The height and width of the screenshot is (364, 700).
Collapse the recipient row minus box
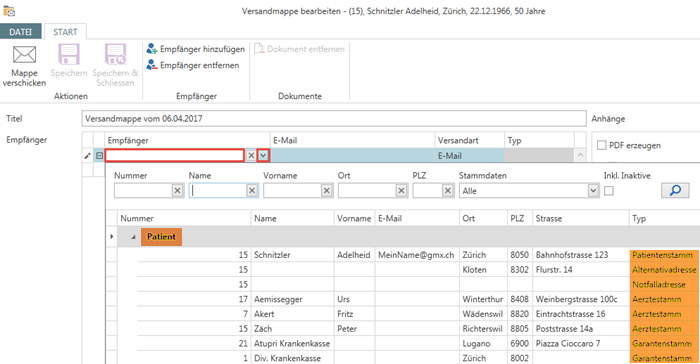tap(99, 156)
